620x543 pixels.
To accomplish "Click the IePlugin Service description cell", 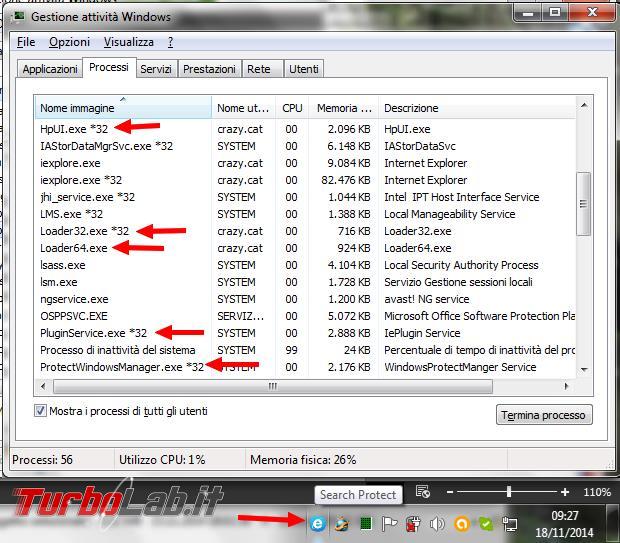I will tap(422, 333).
